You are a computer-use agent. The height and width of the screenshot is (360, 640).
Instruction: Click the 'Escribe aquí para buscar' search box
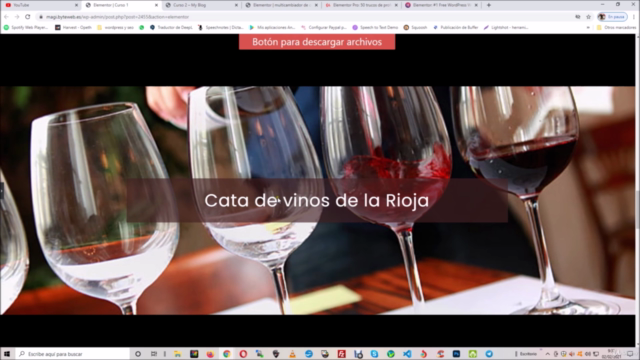pyautogui.click(x=73, y=354)
